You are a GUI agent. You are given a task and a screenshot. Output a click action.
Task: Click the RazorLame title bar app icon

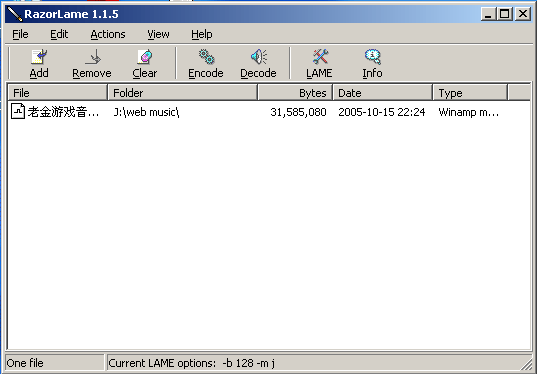[x=15, y=14]
